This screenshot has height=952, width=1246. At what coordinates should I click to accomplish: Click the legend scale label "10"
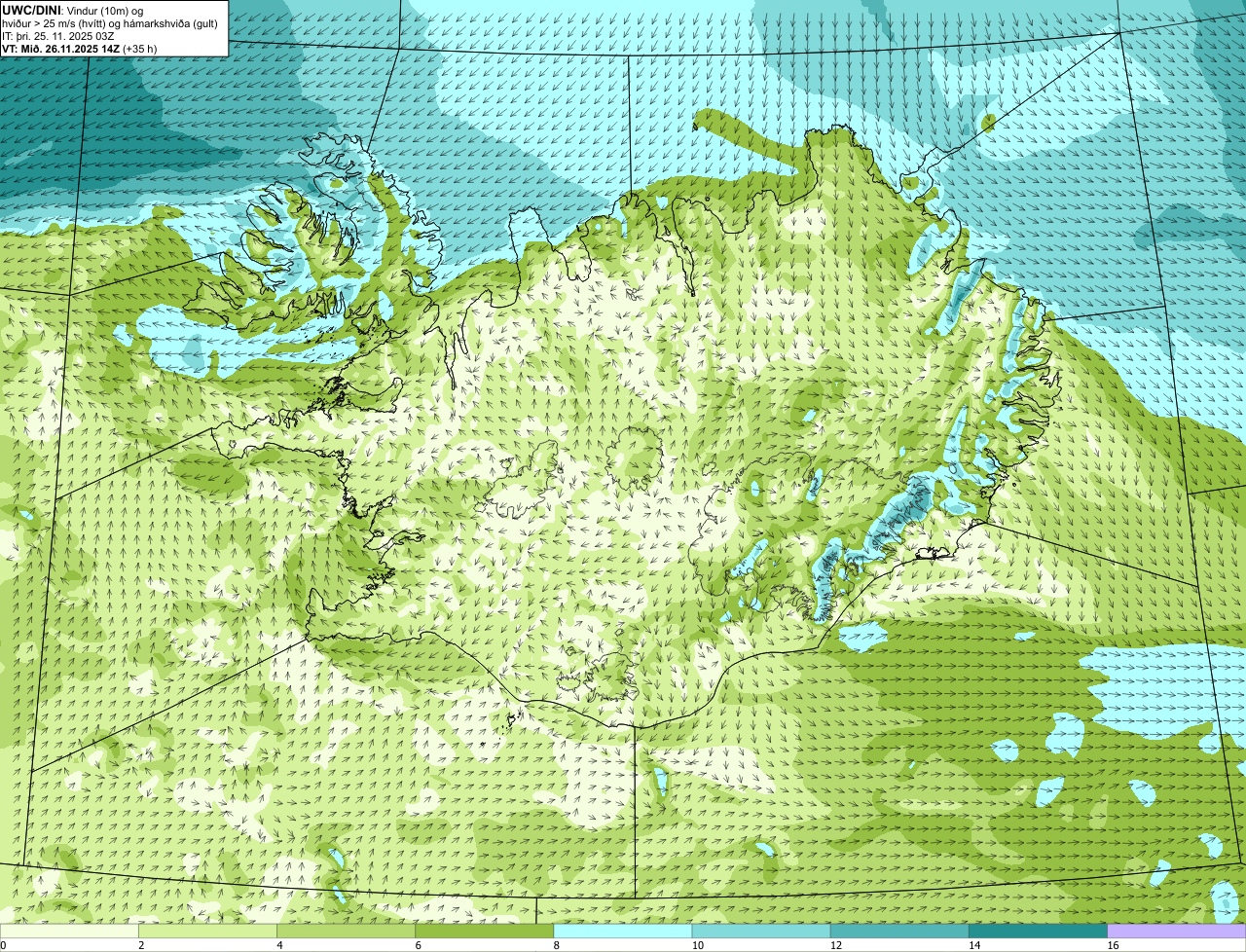[696, 945]
